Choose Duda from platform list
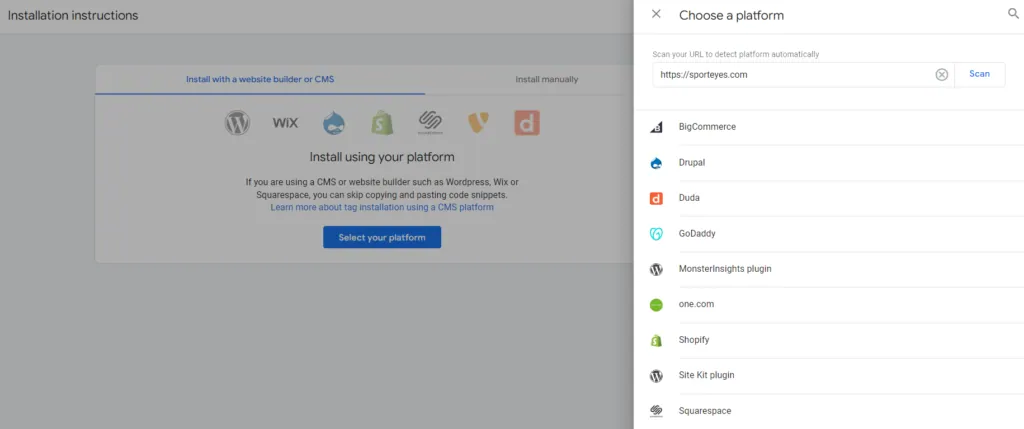Viewport: 1024px width, 429px height. [x=689, y=198]
